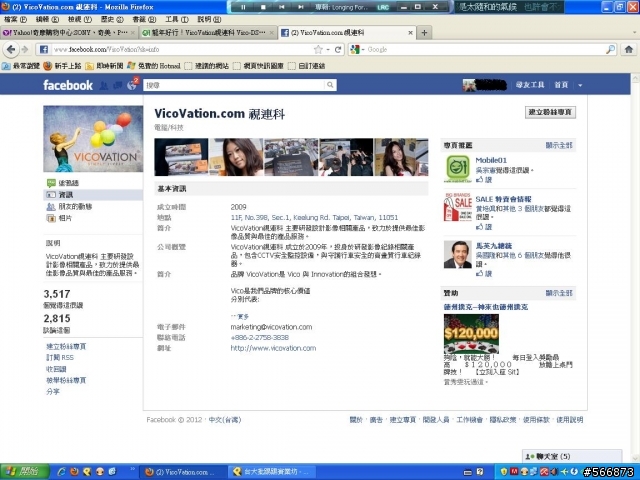Screen dimensions: 640x480
Task: Click the Windows 開始 start button
Action: [24, 472]
